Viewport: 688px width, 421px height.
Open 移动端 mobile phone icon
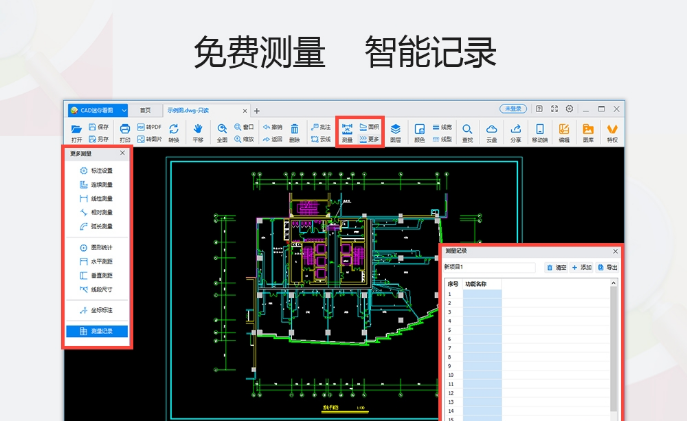540,133
